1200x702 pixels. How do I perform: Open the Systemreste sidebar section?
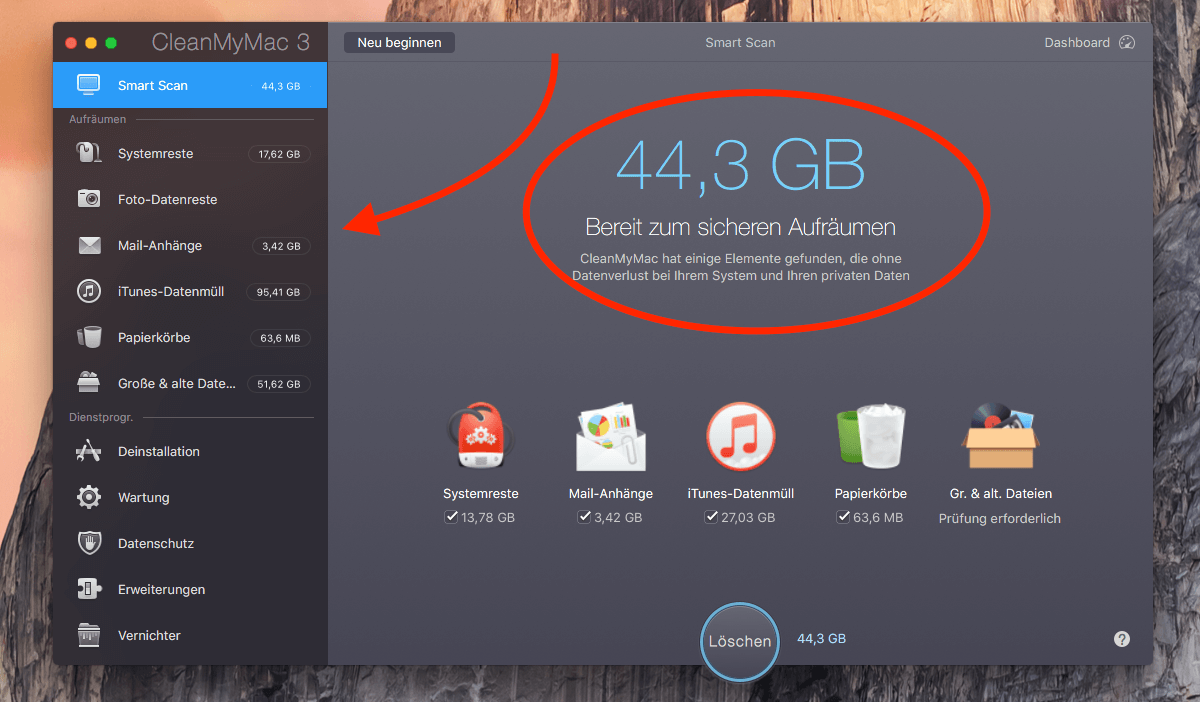pyautogui.click(x=190, y=153)
